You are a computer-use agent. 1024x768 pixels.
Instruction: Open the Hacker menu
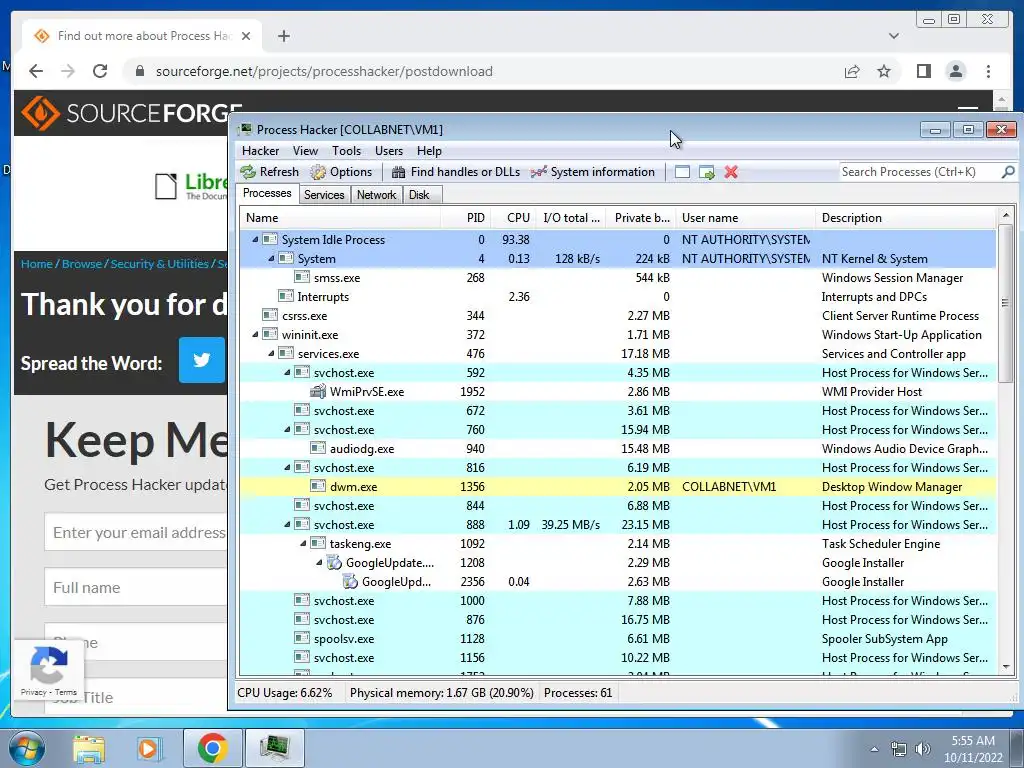[260, 151]
